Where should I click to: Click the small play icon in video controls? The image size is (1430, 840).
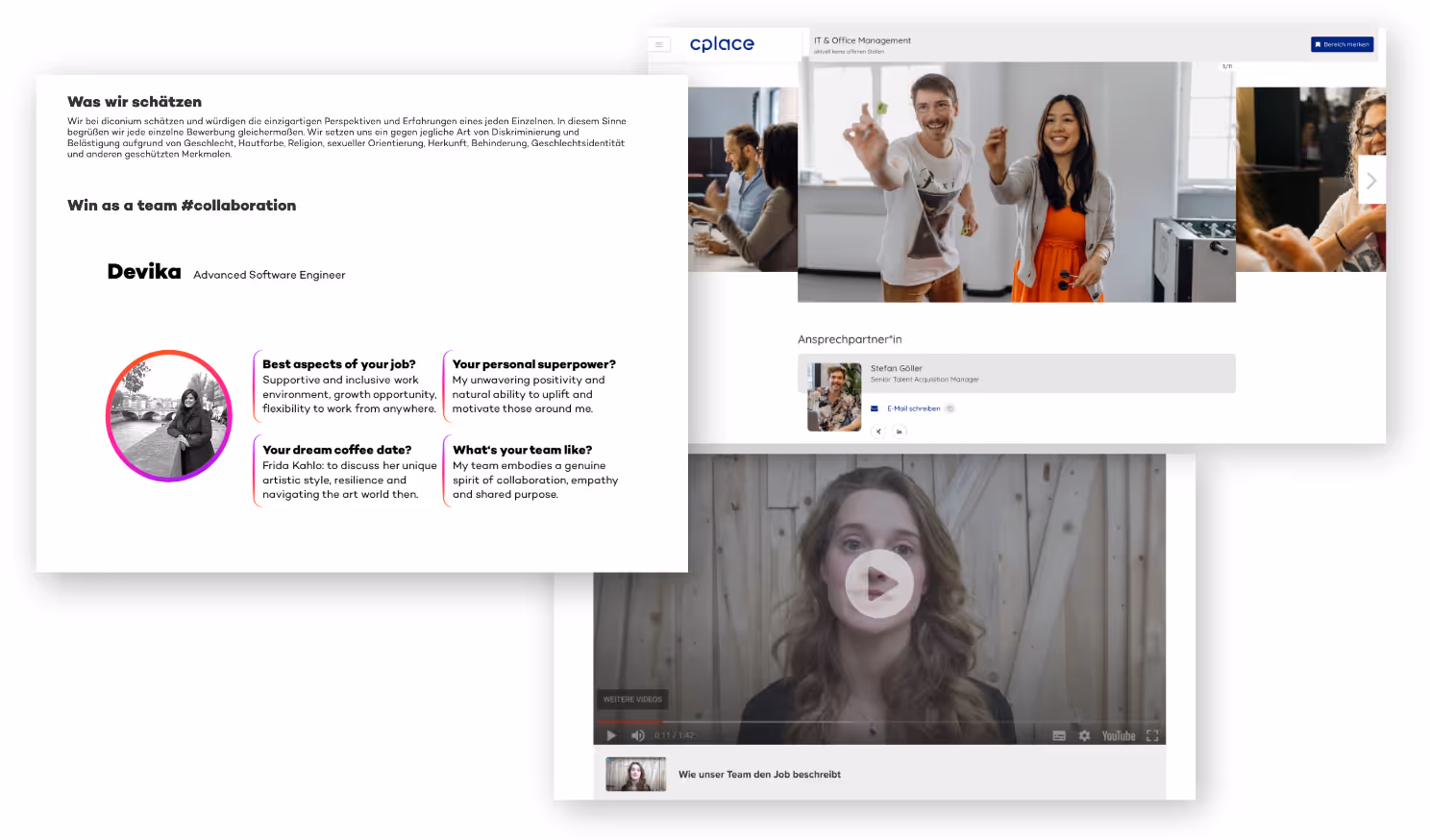[611, 735]
